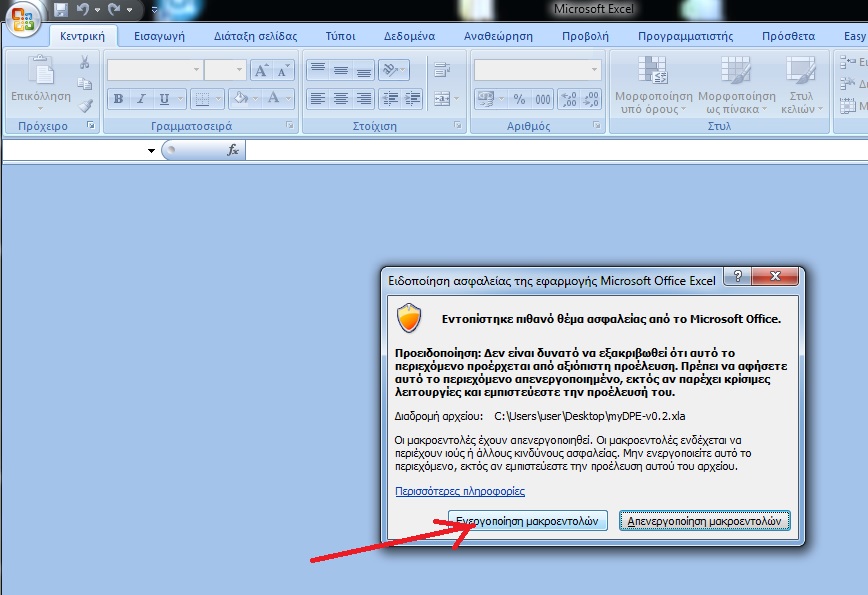Expand the number format combo box

pos(595,70)
